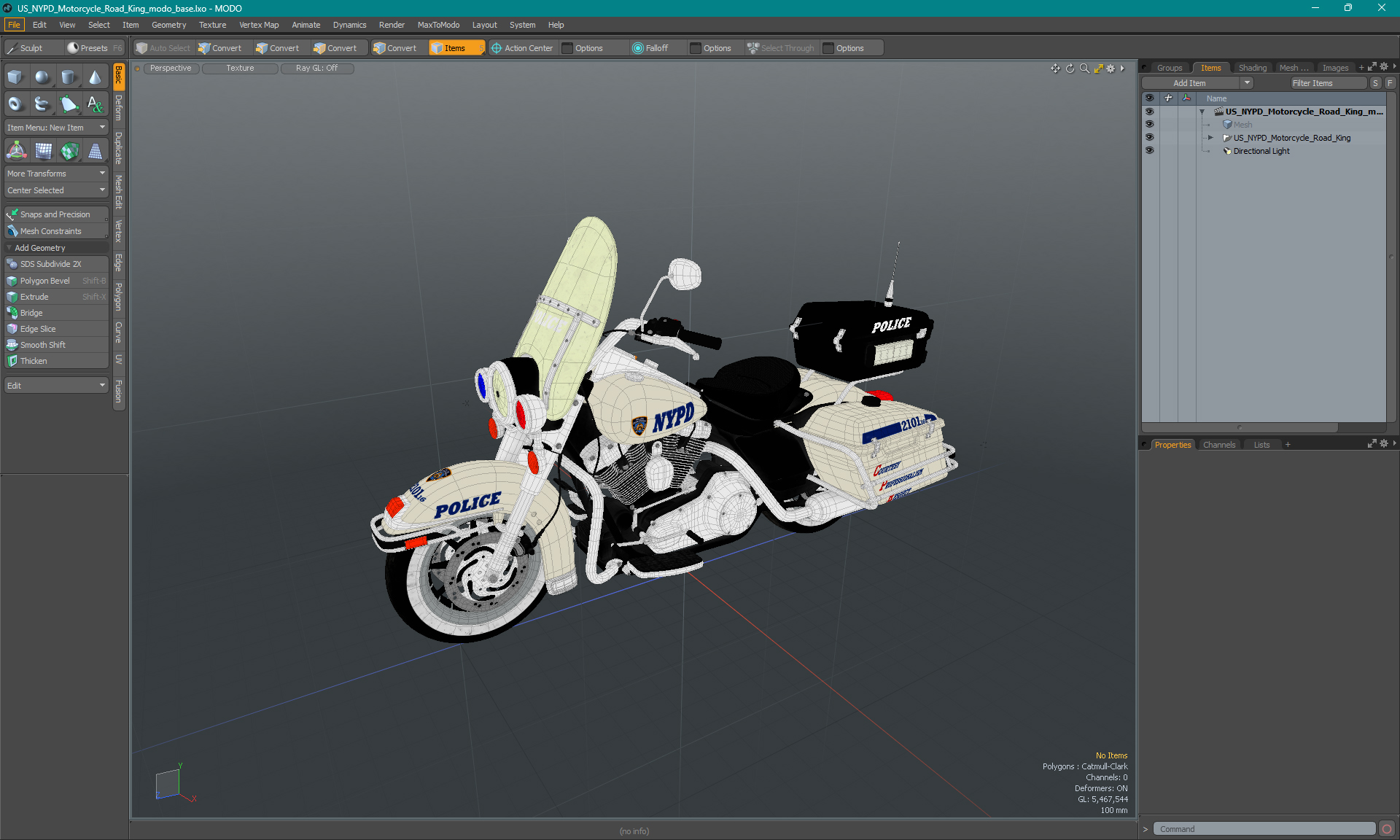Click the Thicken button
1400x840 pixels.
56,361
